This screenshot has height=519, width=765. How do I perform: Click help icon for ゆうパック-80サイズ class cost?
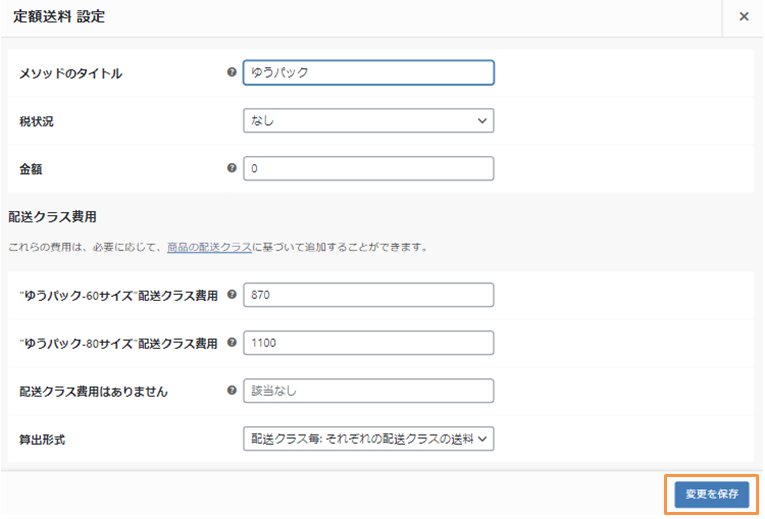[x=232, y=342]
